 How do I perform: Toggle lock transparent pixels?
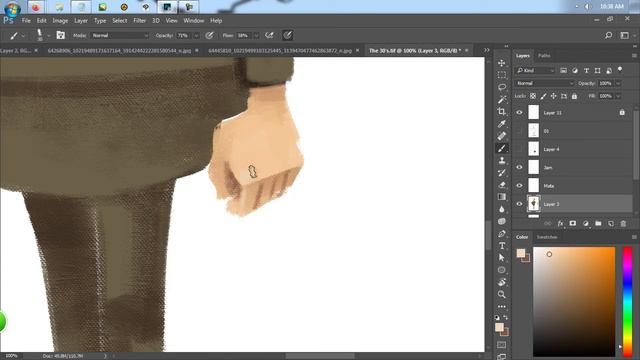pos(533,96)
